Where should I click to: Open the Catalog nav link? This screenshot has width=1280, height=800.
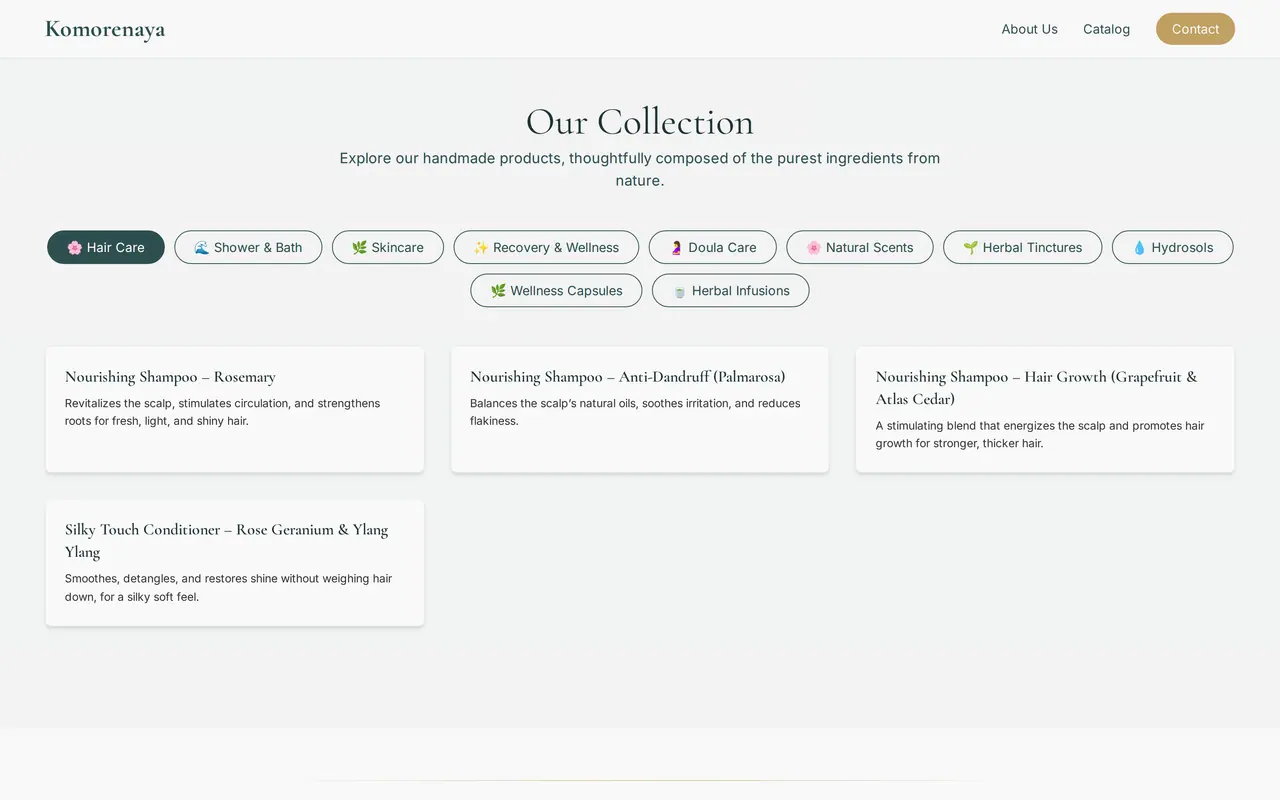pos(1106,29)
